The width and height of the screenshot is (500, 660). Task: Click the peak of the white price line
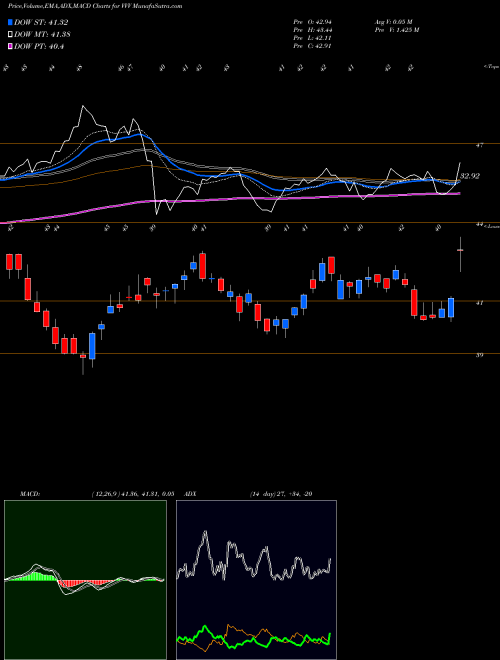pos(82,106)
